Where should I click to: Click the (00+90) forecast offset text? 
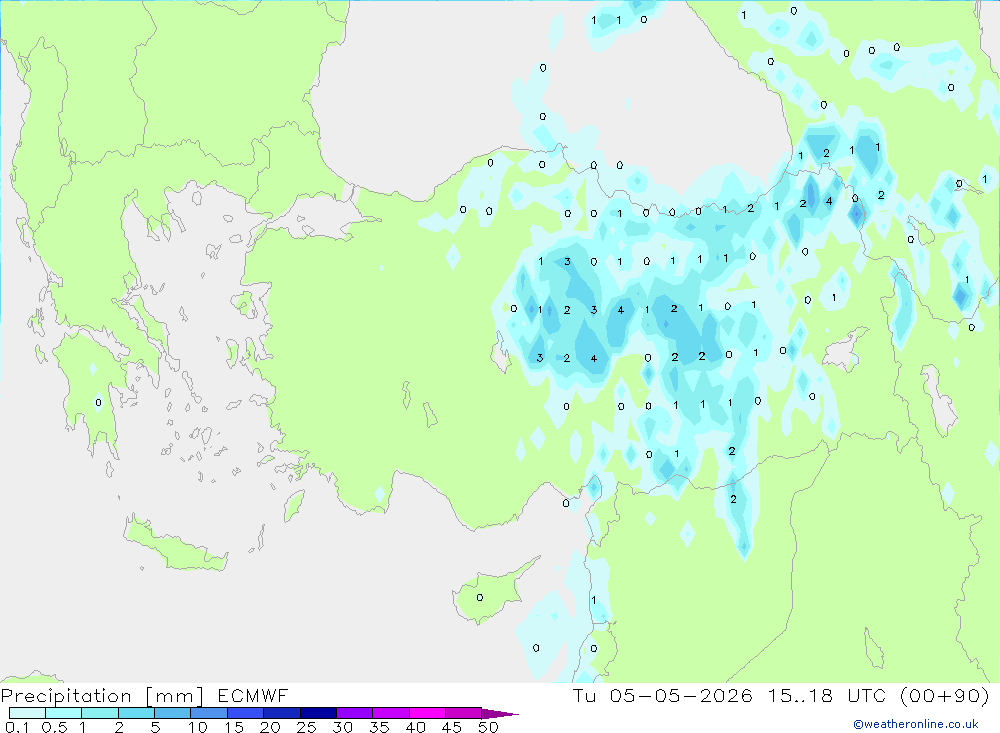tap(945, 696)
